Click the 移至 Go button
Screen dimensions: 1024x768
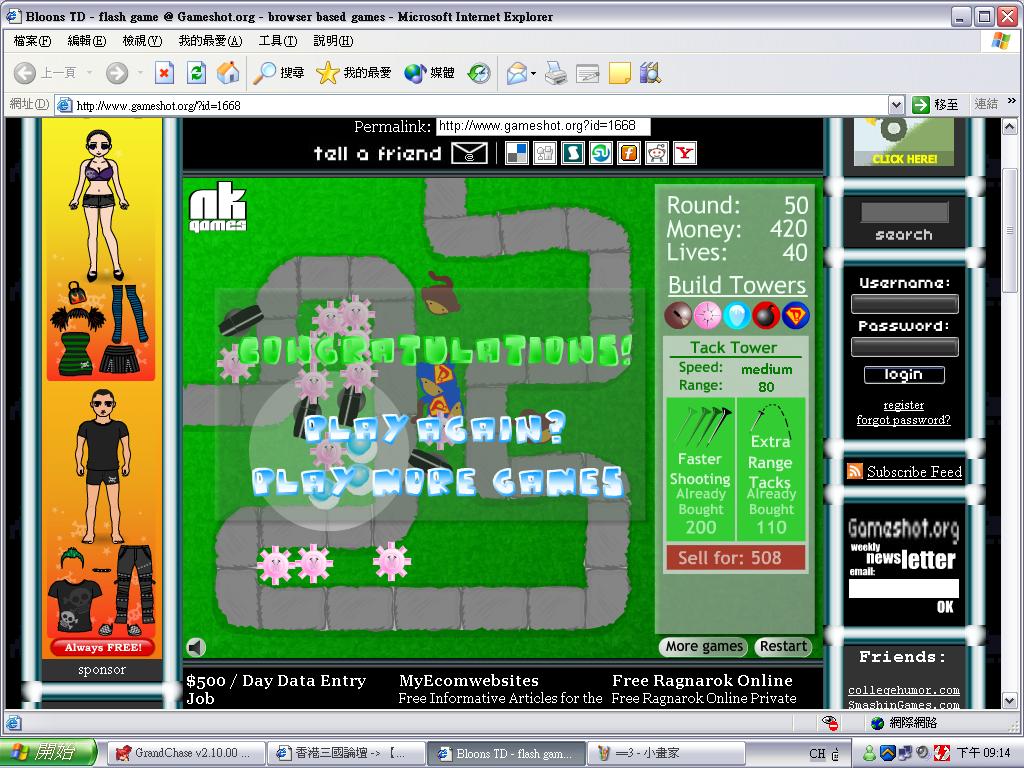[x=935, y=104]
